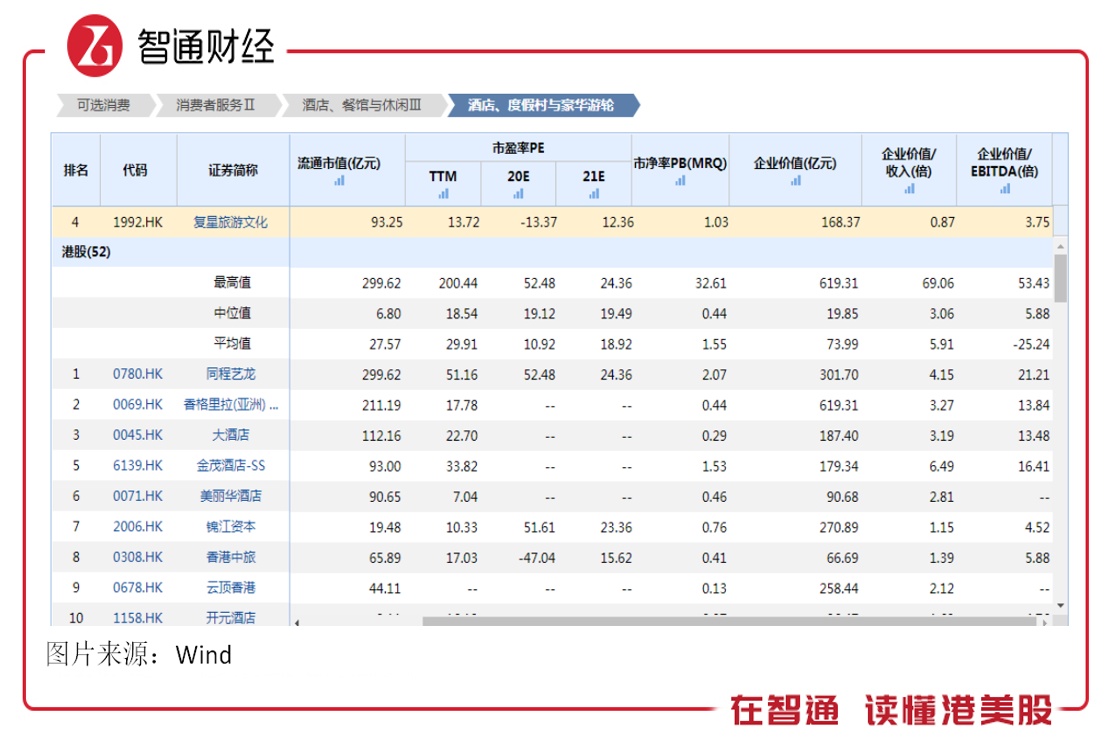Open 开元酒店 security link

point(230,618)
